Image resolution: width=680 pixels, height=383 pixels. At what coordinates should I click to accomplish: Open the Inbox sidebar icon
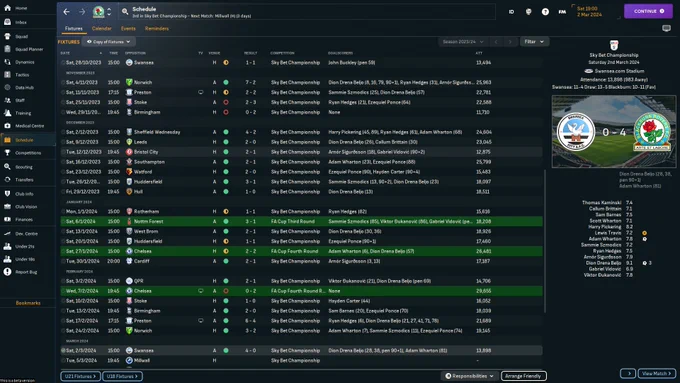point(7,22)
